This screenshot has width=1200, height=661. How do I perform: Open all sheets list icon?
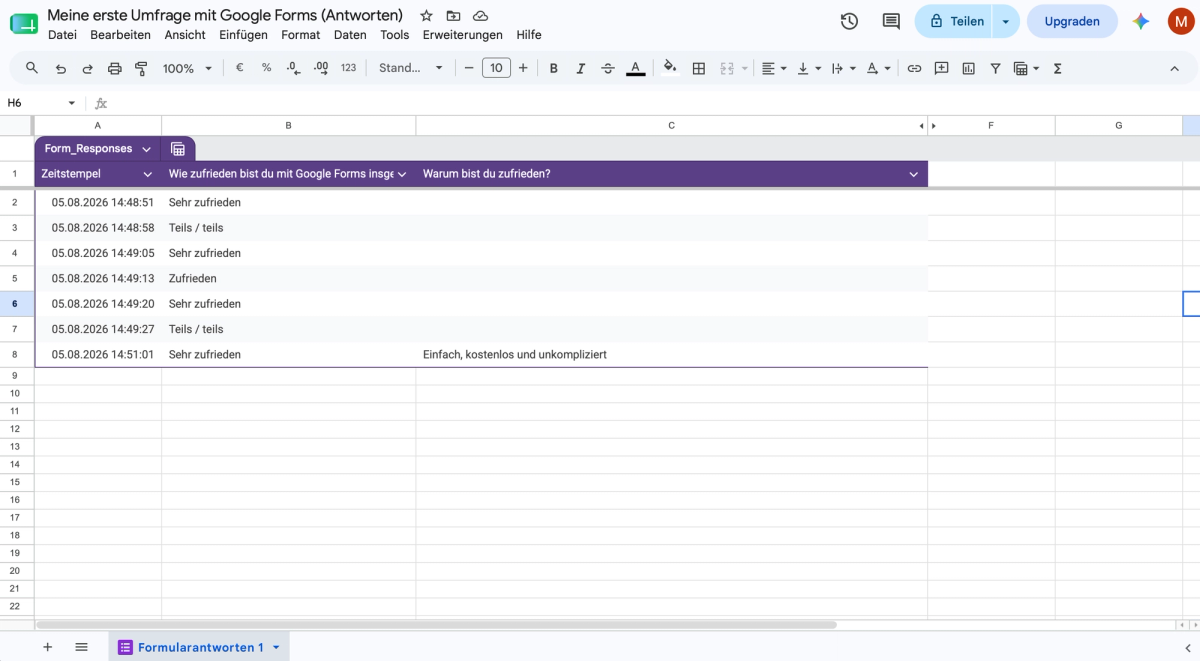tap(82, 647)
